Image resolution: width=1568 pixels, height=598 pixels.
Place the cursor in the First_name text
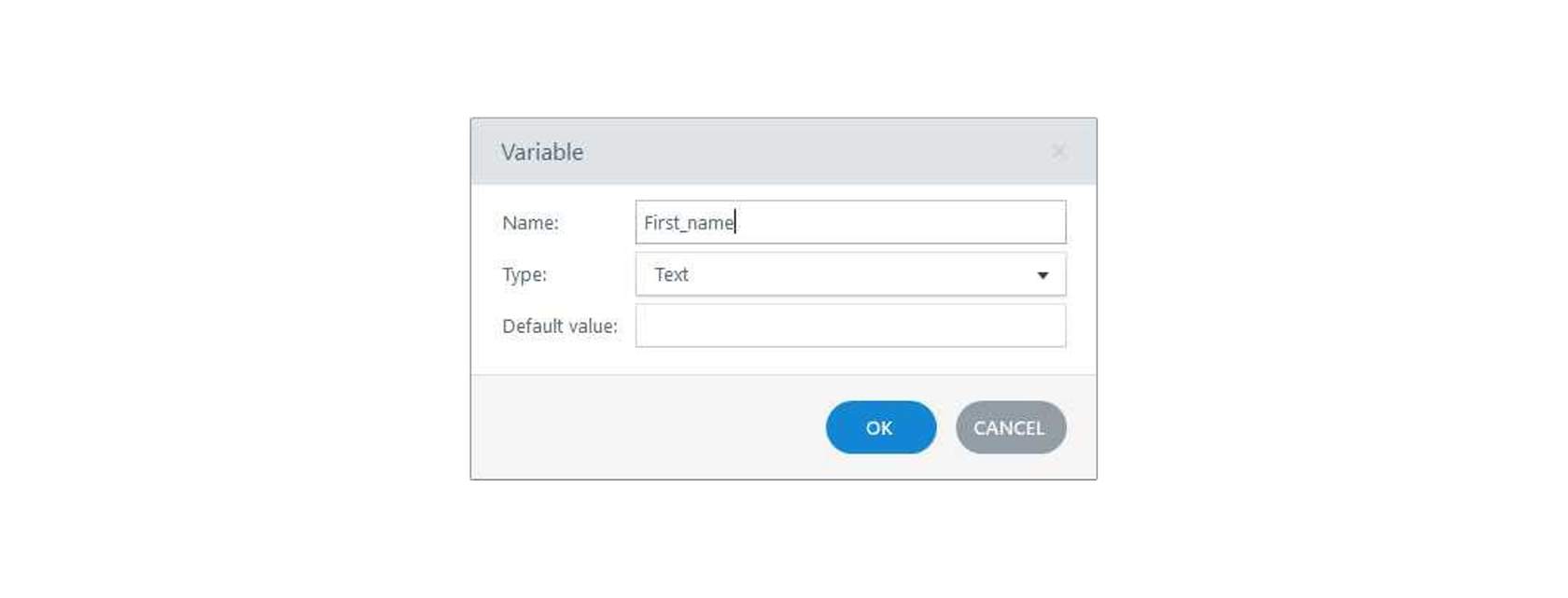click(689, 223)
